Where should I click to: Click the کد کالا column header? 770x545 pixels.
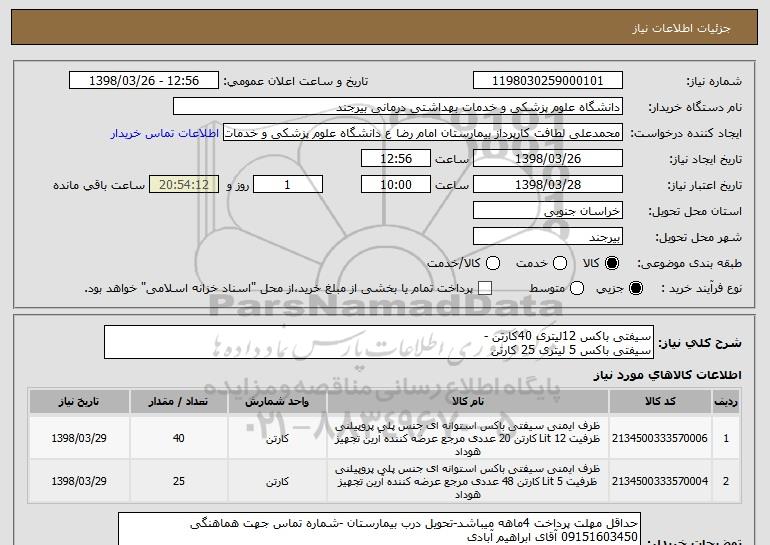click(x=660, y=402)
